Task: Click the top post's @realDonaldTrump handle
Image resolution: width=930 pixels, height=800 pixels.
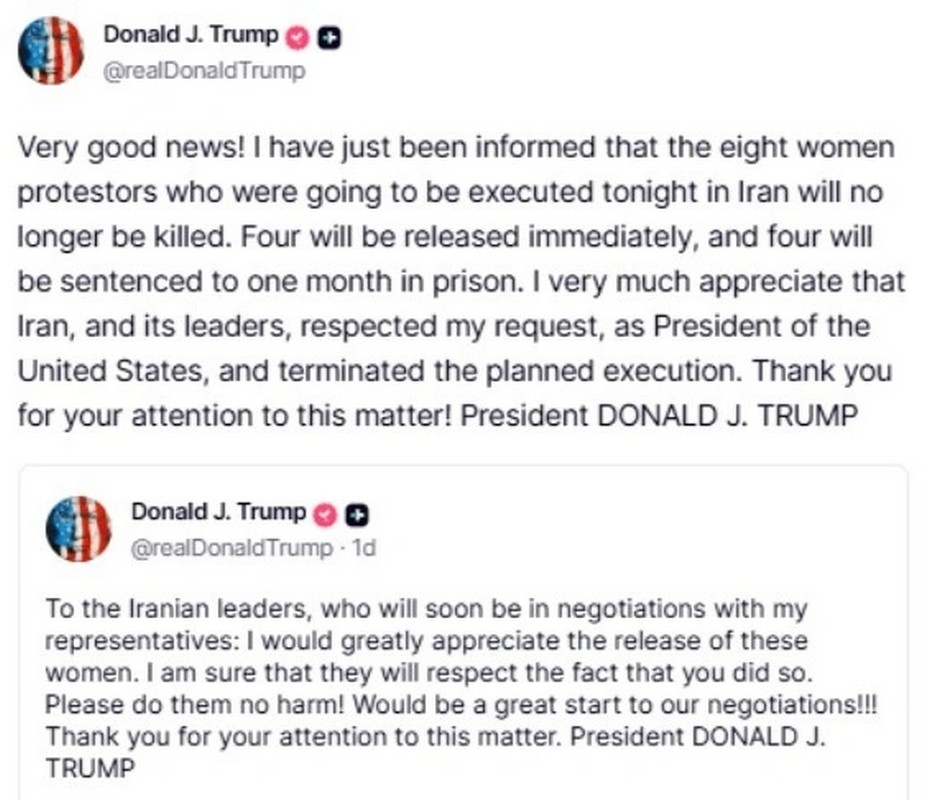Action: tap(204, 71)
